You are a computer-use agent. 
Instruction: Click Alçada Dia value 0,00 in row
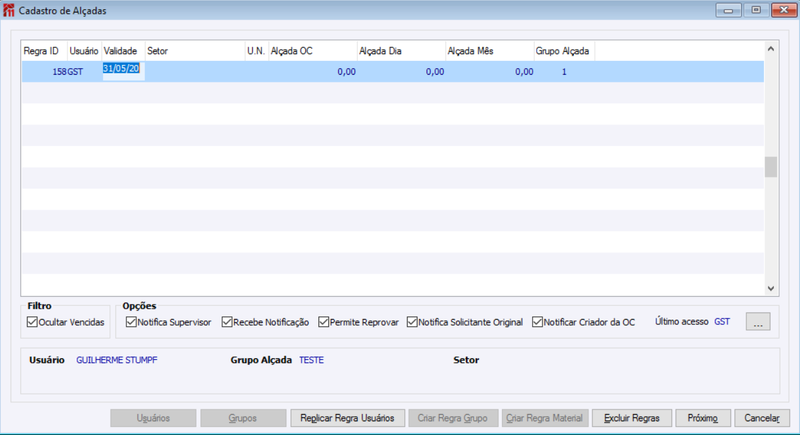pyautogui.click(x=435, y=72)
